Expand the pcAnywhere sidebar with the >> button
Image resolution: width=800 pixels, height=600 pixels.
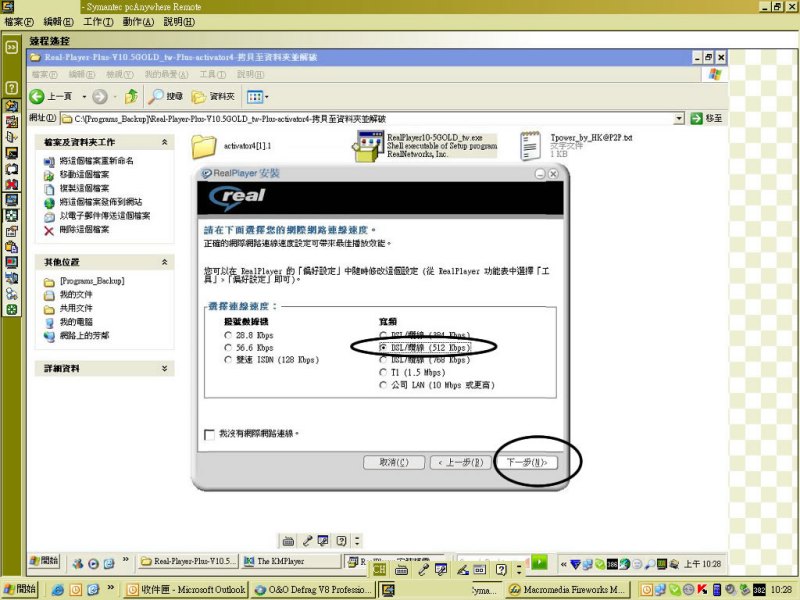pos(11,47)
